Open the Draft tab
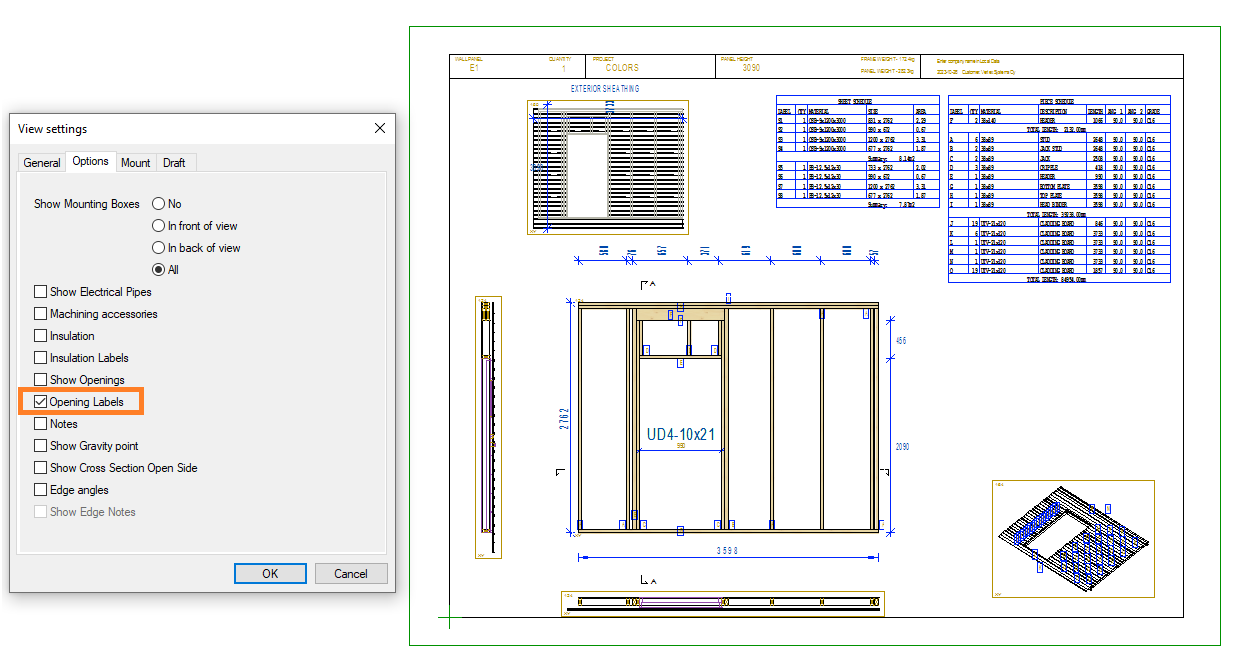 pyautogui.click(x=174, y=163)
